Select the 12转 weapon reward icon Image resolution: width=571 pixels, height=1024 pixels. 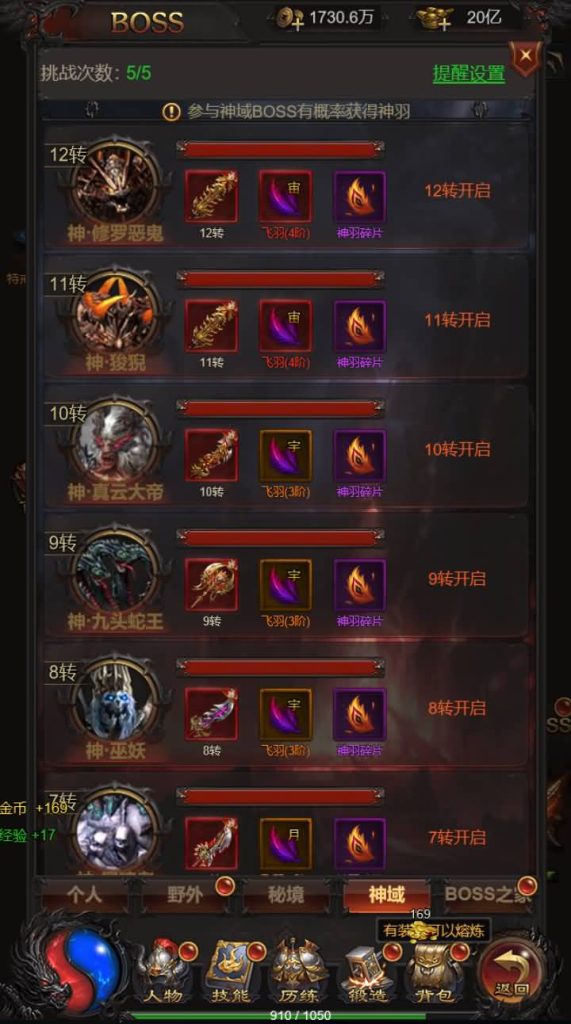[211, 197]
